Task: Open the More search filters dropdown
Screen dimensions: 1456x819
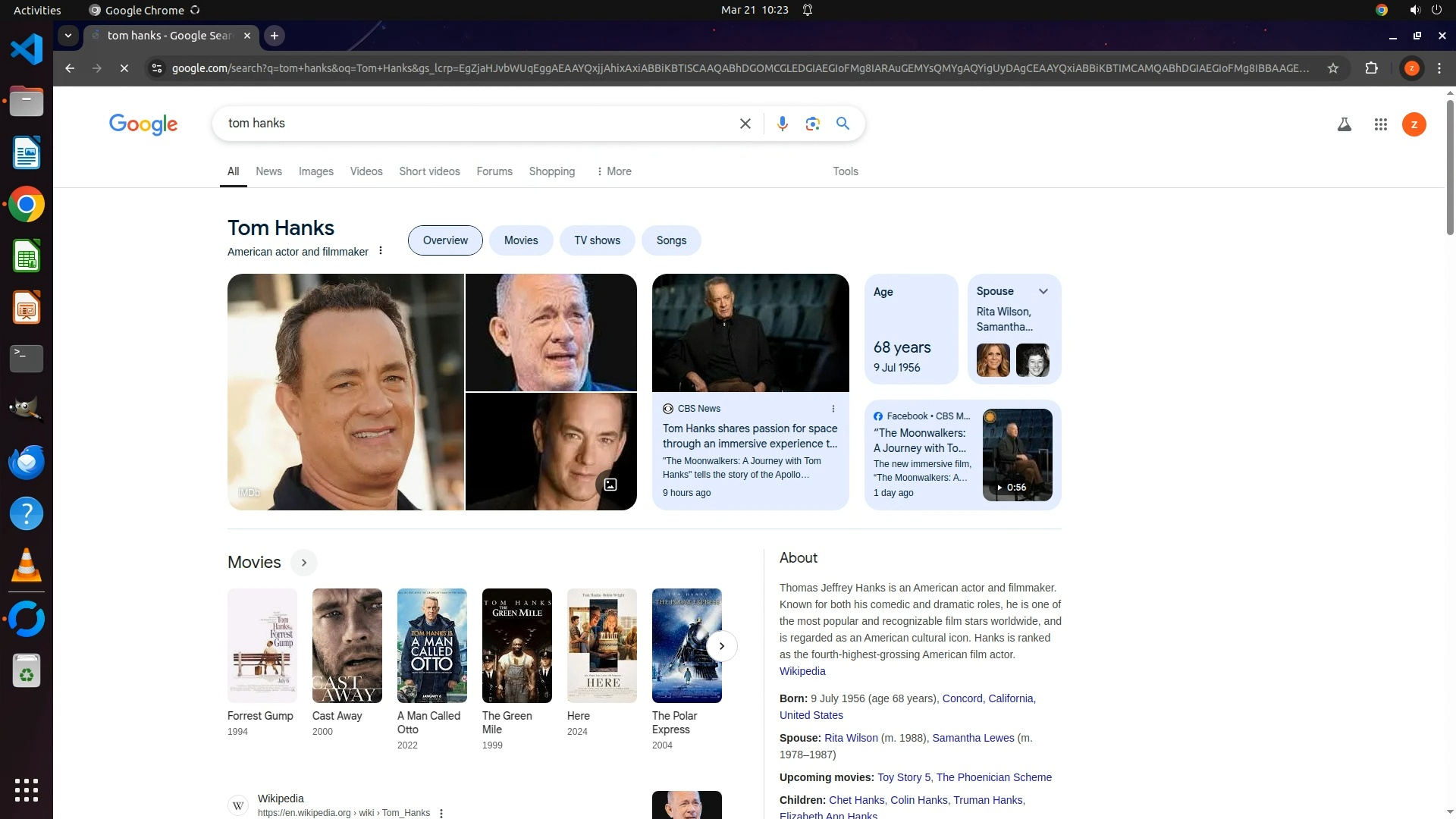Action: [614, 171]
